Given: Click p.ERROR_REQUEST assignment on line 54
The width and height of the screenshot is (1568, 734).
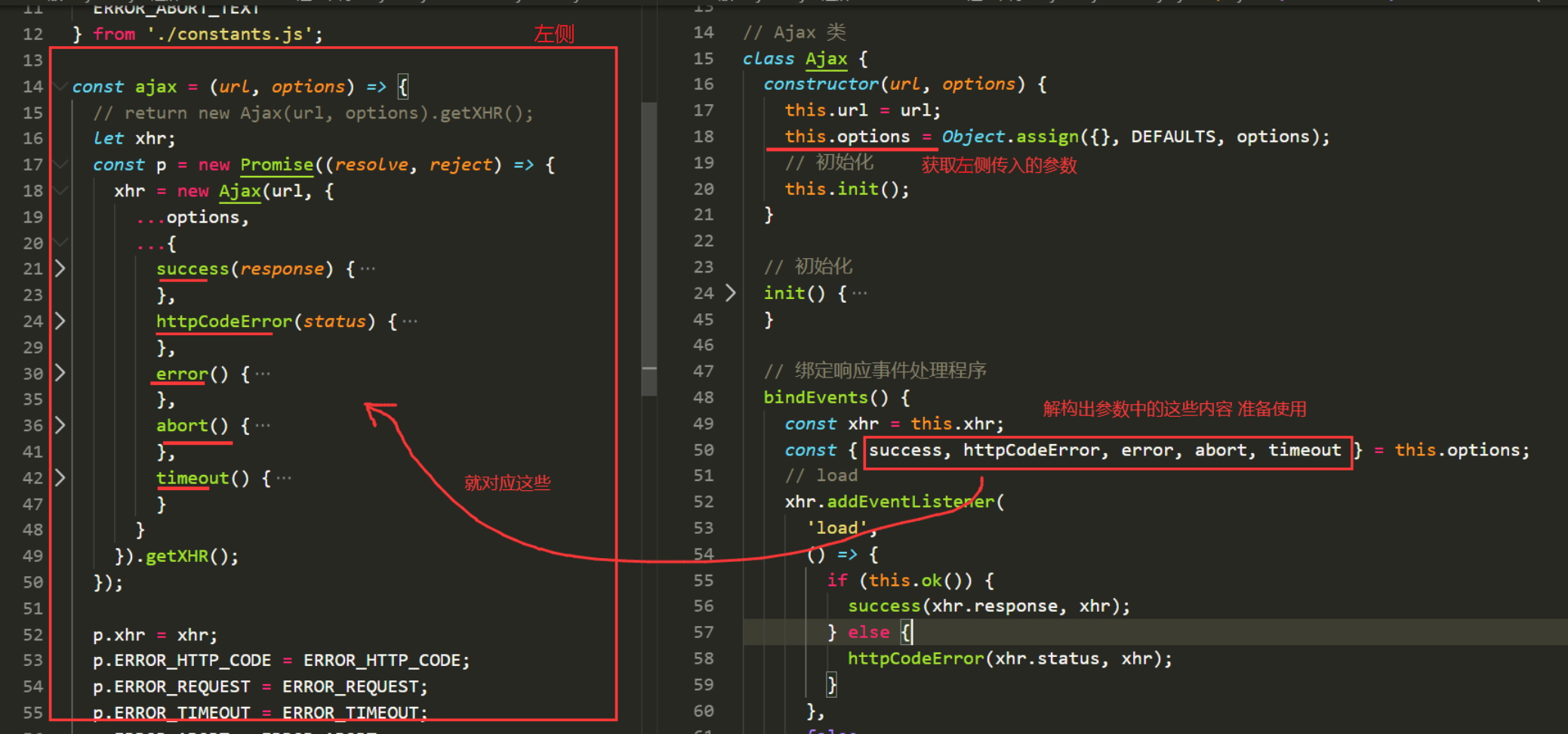Looking at the screenshot, I should (x=260, y=687).
